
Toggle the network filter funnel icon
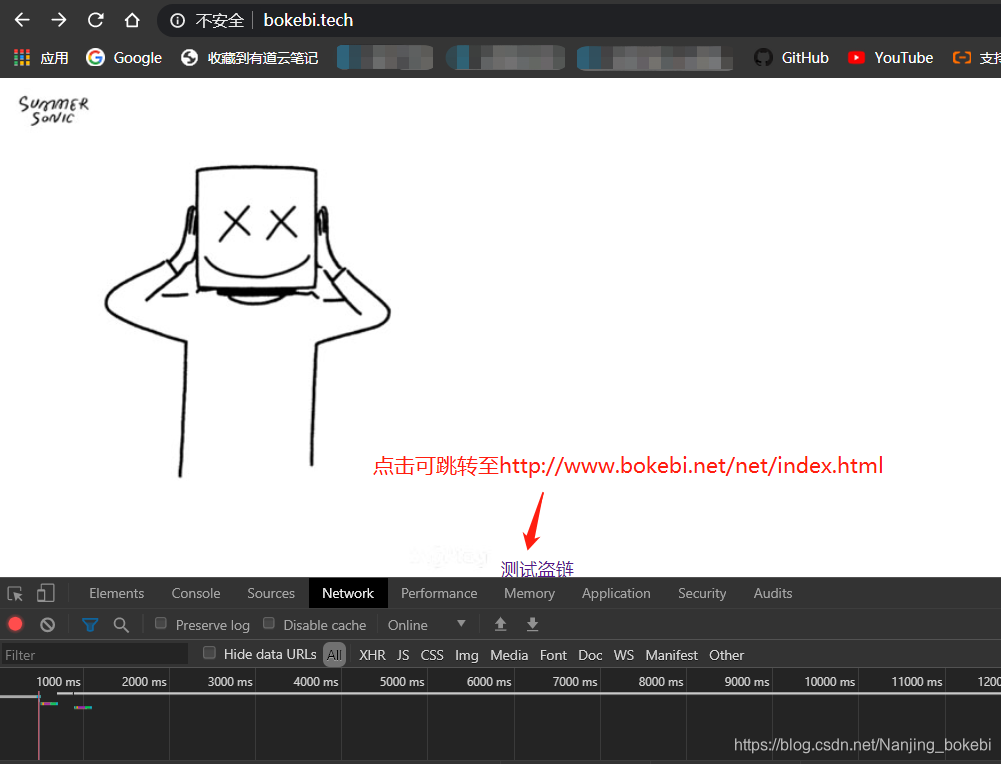[x=90, y=625]
